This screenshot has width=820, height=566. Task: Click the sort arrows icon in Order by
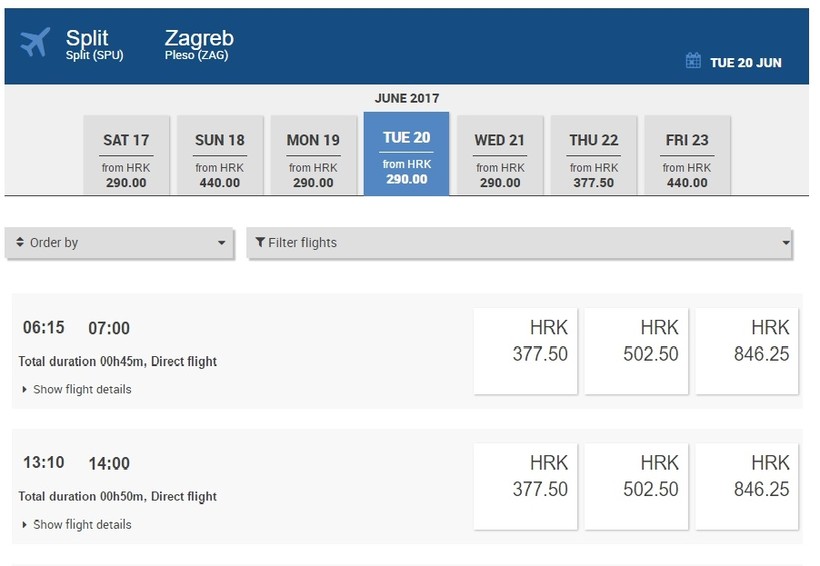tap(20, 243)
